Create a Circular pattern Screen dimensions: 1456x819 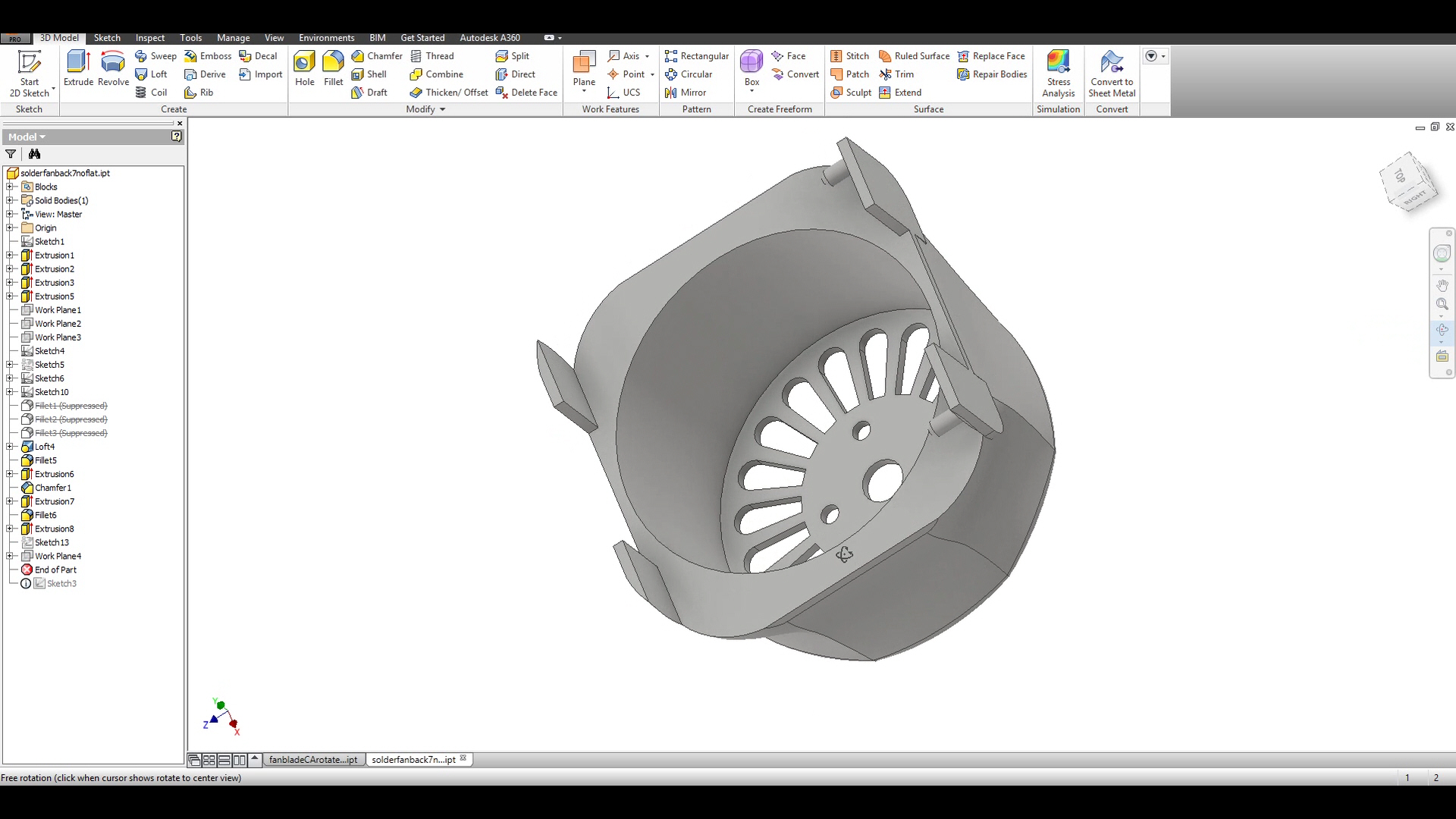(689, 74)
